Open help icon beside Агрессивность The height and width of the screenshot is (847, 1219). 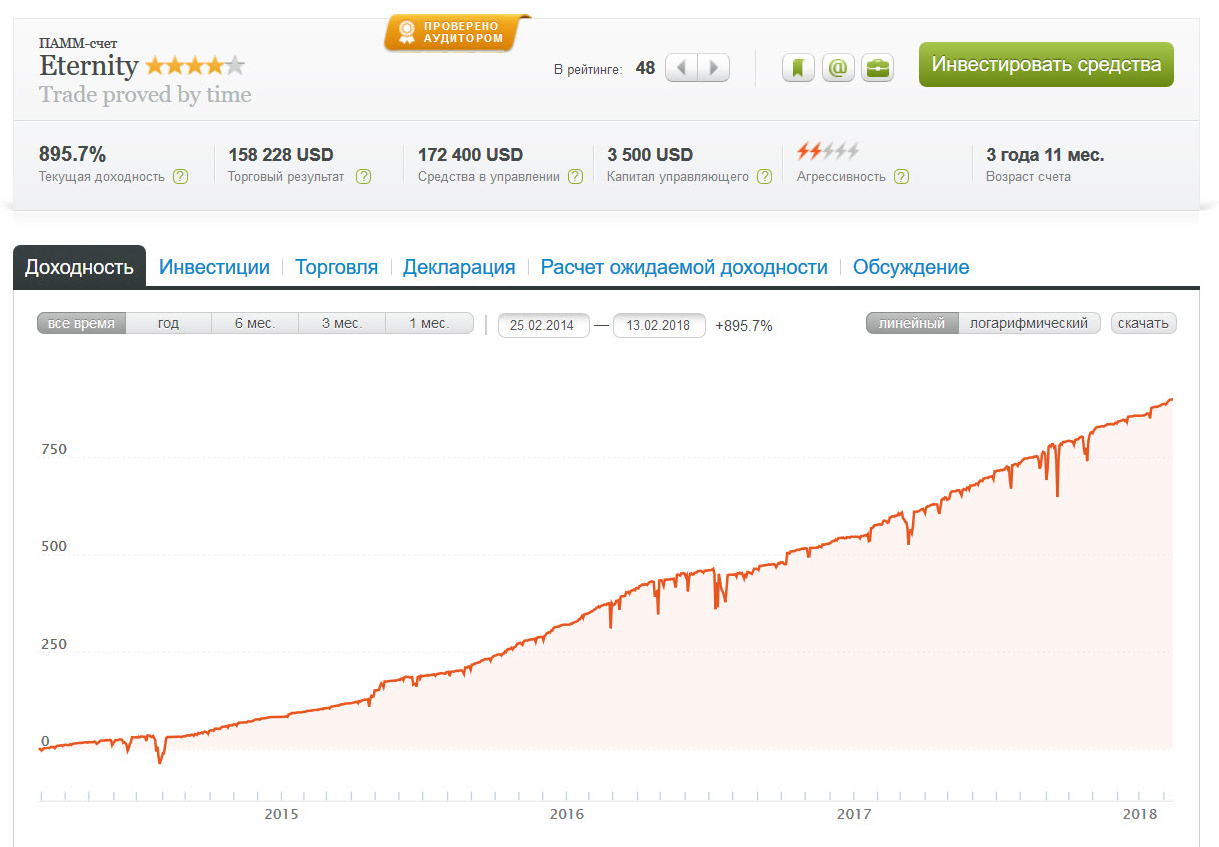click(901, 177)
